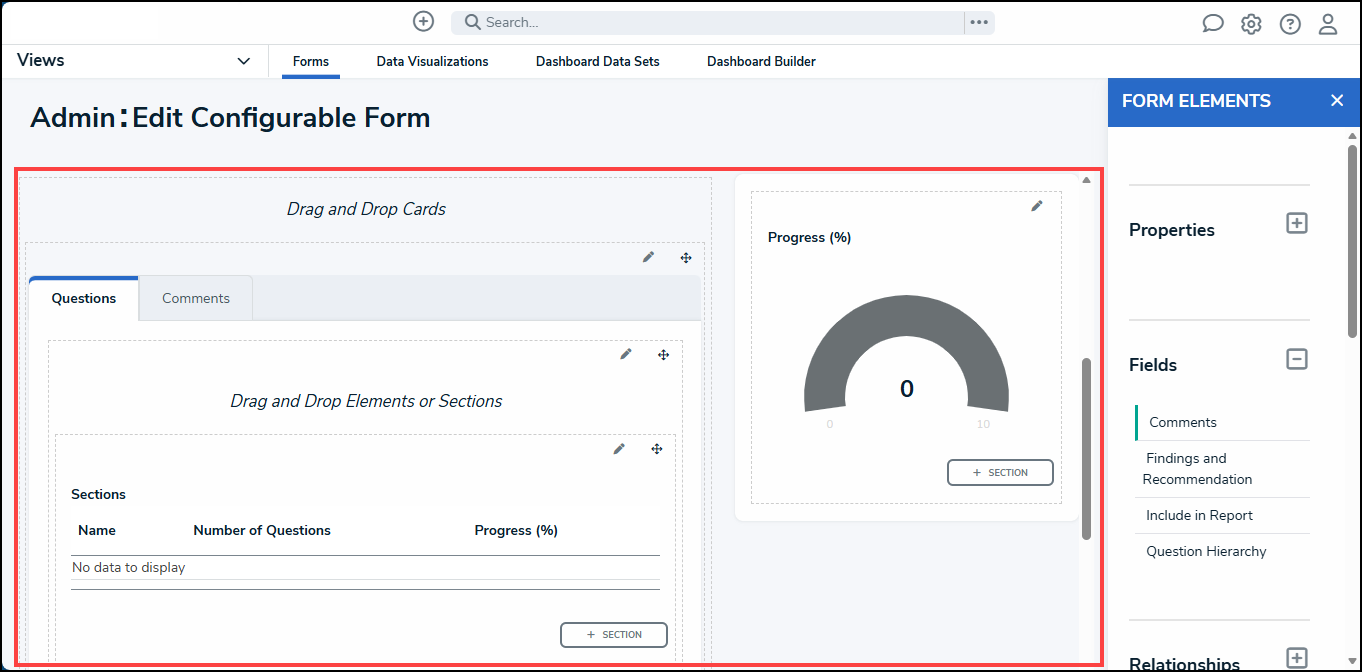Click Section button under the progress gauge
1362x672 pixels.
(x=1000, y=472)
